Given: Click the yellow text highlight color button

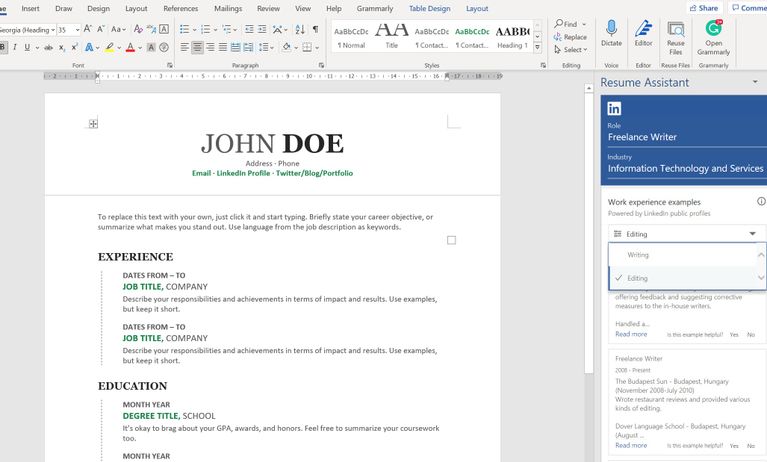Looking at the screenshot, I should (x=110, y=47).
